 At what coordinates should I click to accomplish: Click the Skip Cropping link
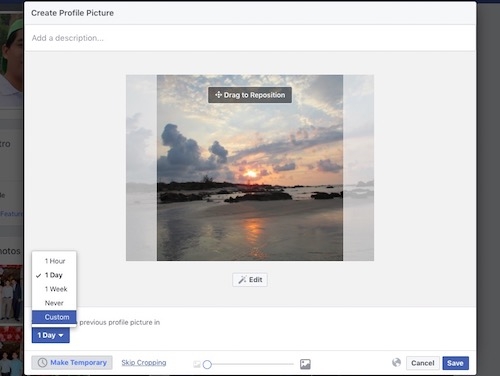coord(144,363)
